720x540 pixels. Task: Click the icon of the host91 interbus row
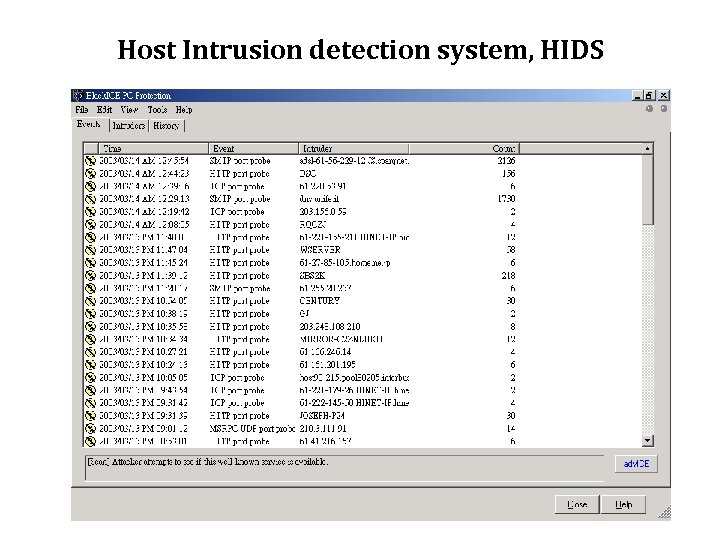pos(90,377)
